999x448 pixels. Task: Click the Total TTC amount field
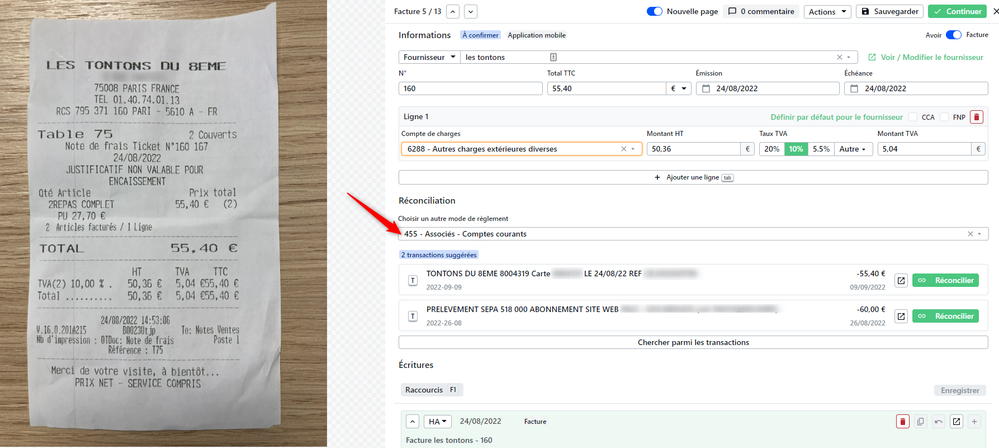click(605, 88)
